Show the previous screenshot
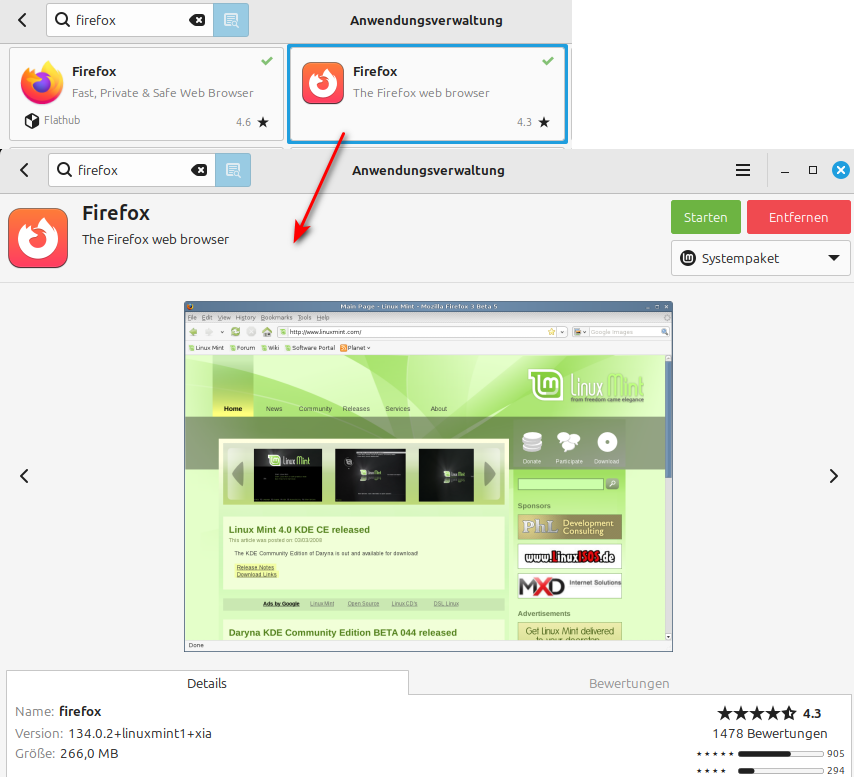Image resolution: width=854 pixels, height=777 pixels. click(24, 476)
